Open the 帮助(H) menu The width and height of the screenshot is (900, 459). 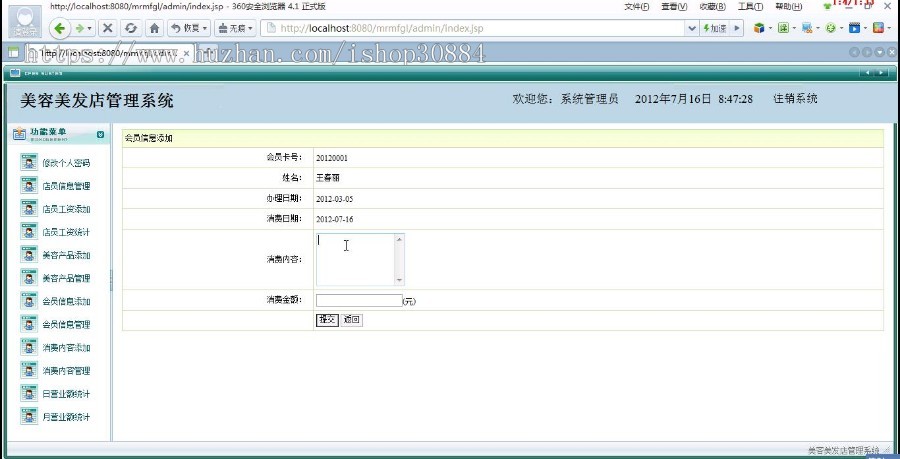(x=788, y=6)
